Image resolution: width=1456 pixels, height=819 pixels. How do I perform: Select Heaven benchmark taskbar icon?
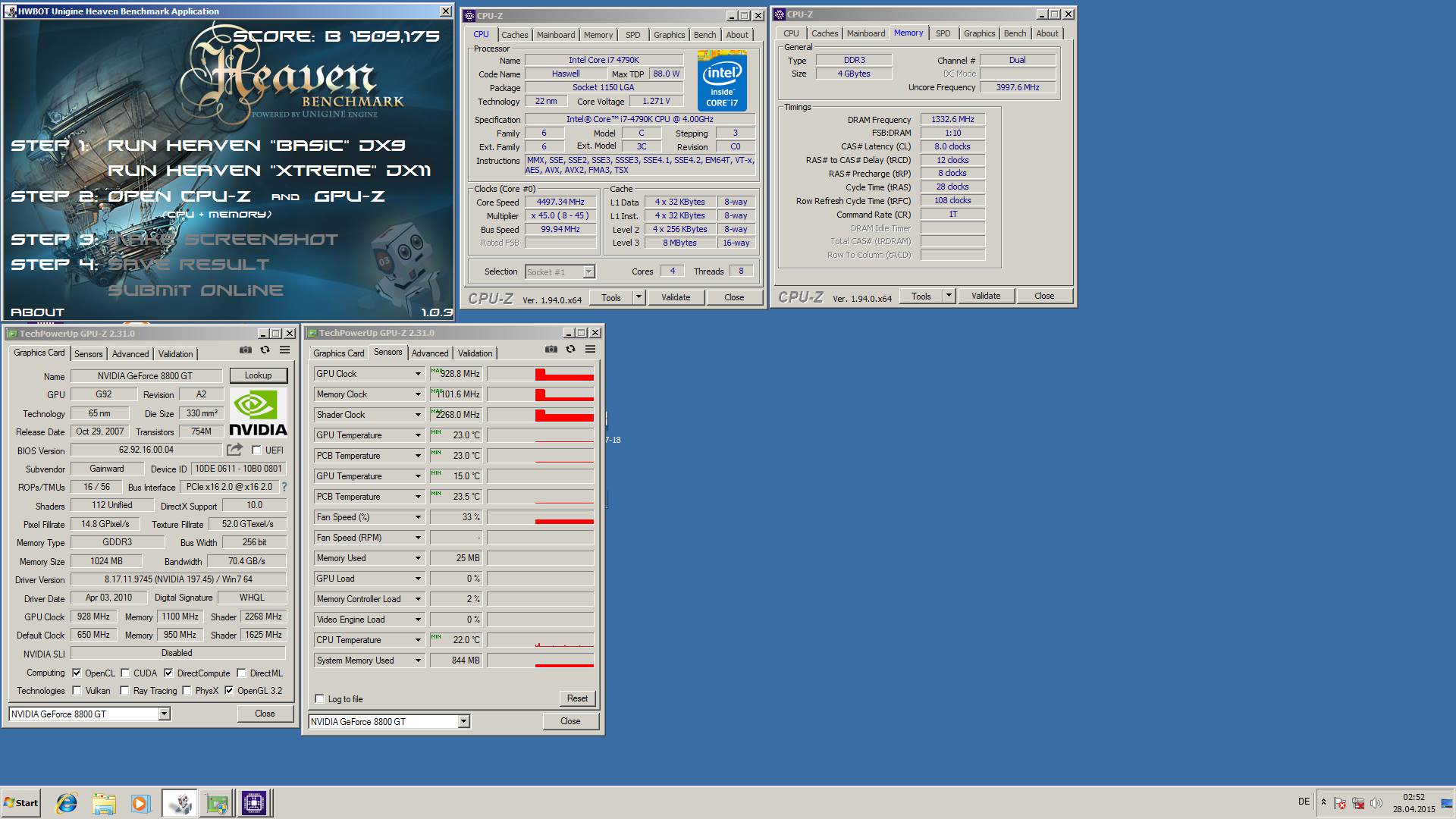coord(180,803)
